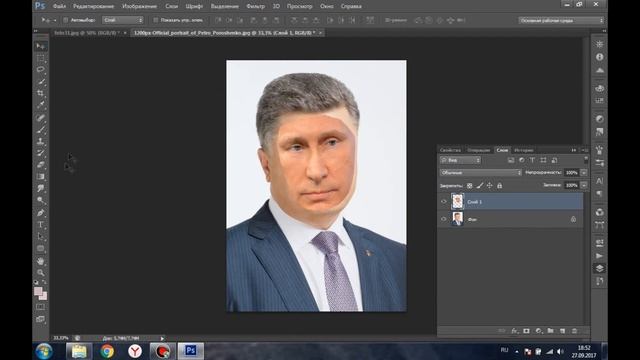Add a layer mask to Слой 1
640x360 pixels.
click(526, 331)
